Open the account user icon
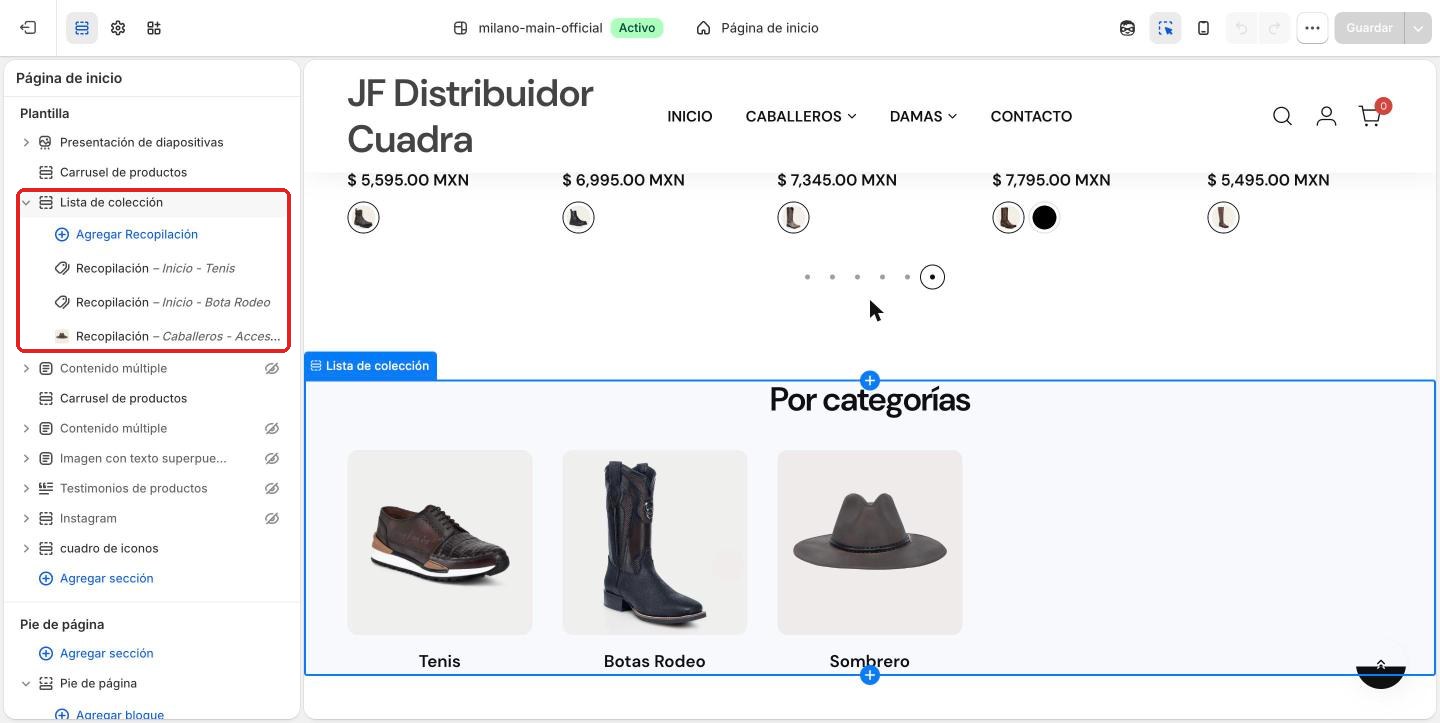Viewport: 1440px width, 723px height. [x=1326, y=116]
